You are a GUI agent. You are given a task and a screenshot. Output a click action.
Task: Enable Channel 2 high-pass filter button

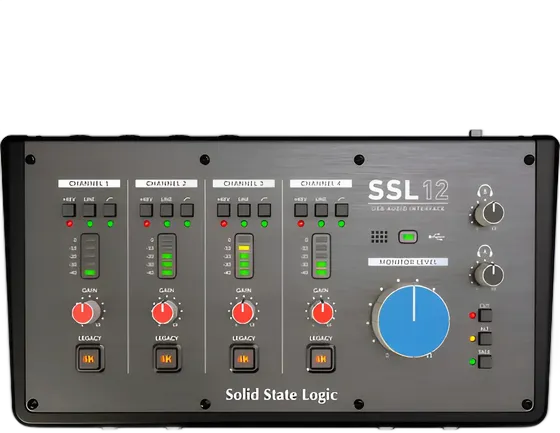(187, 210)
